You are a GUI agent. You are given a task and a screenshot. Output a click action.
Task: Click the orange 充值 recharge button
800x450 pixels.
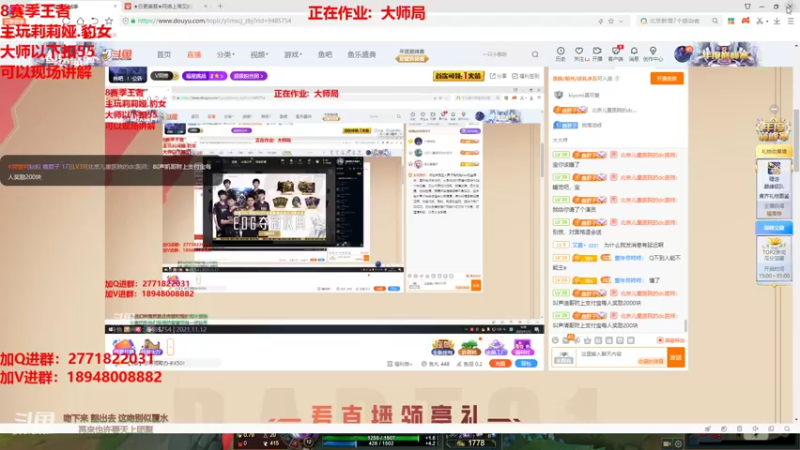point(500,363)
